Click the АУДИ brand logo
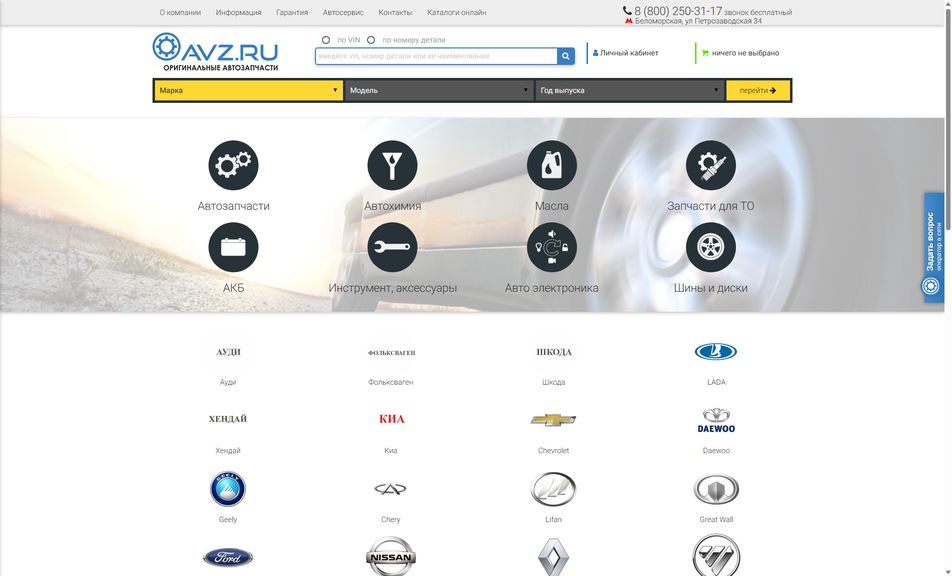This screenshot has width=952, height=576. [228, 352]
